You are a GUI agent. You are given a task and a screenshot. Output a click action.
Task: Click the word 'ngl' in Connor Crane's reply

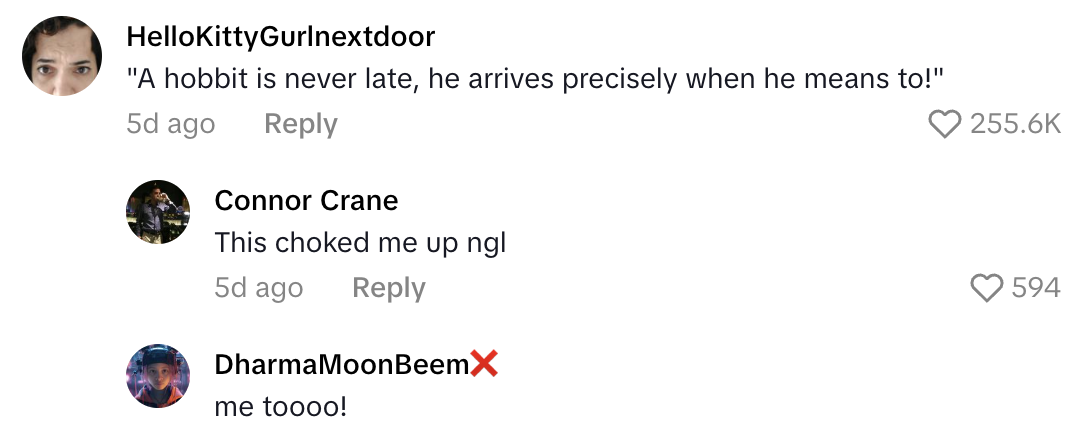coord(486,244)
